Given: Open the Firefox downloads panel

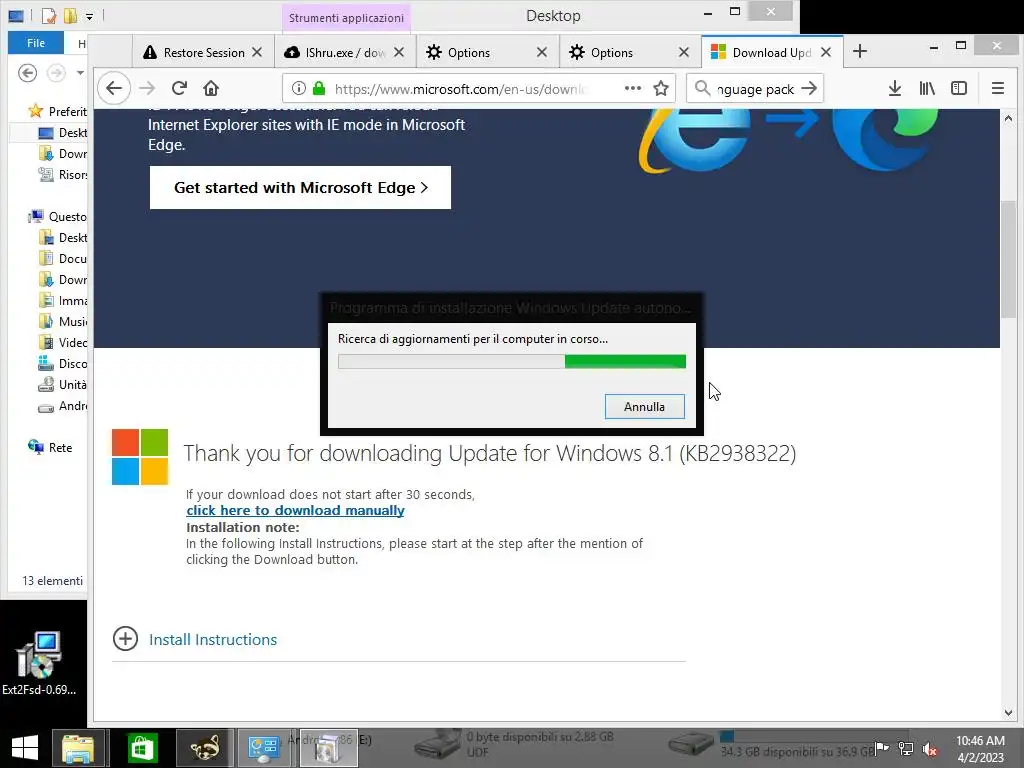Looking at the screenshot, I should (895, 88).
